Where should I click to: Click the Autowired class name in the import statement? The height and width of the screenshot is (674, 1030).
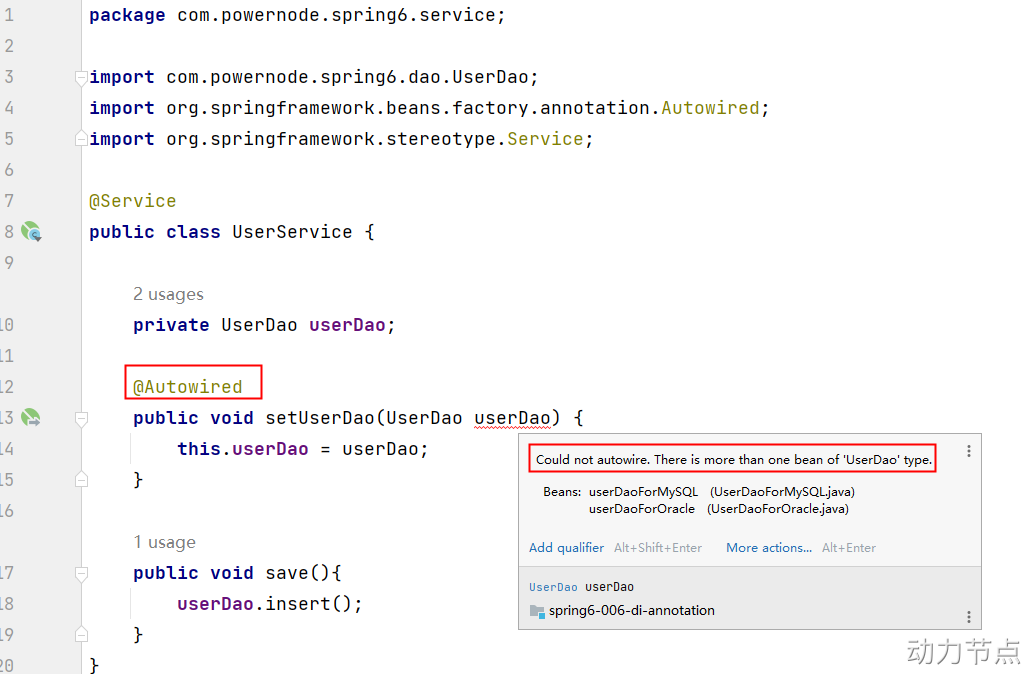(710, 108)
